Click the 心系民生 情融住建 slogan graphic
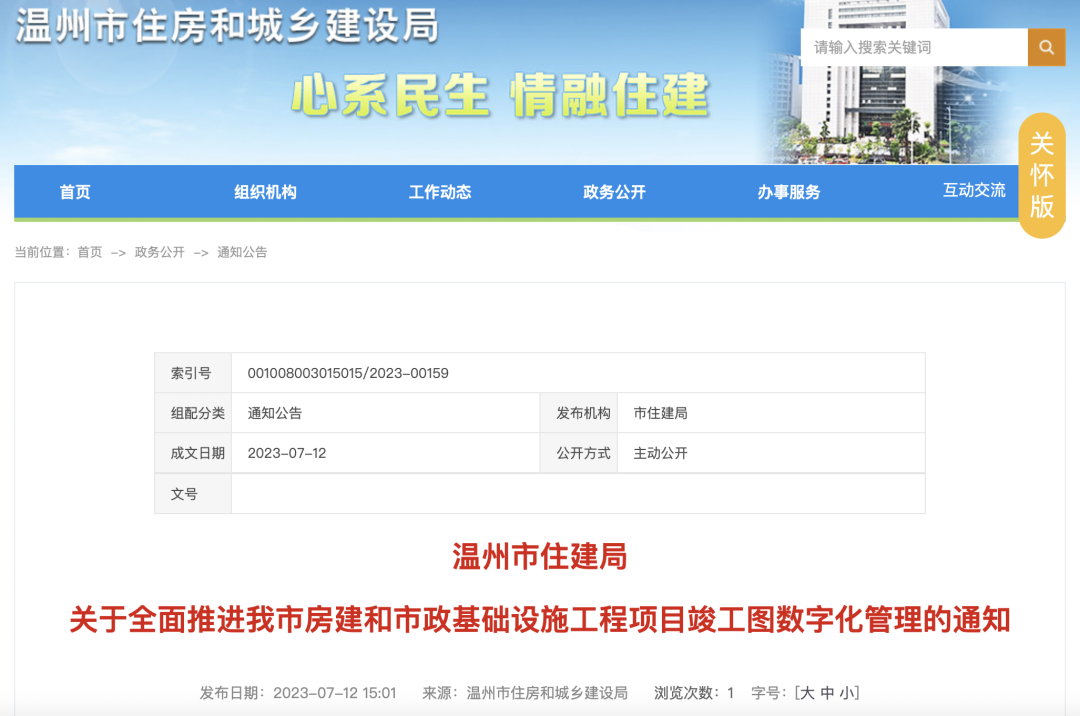The image size is (1080, 716). pos(502,94)
